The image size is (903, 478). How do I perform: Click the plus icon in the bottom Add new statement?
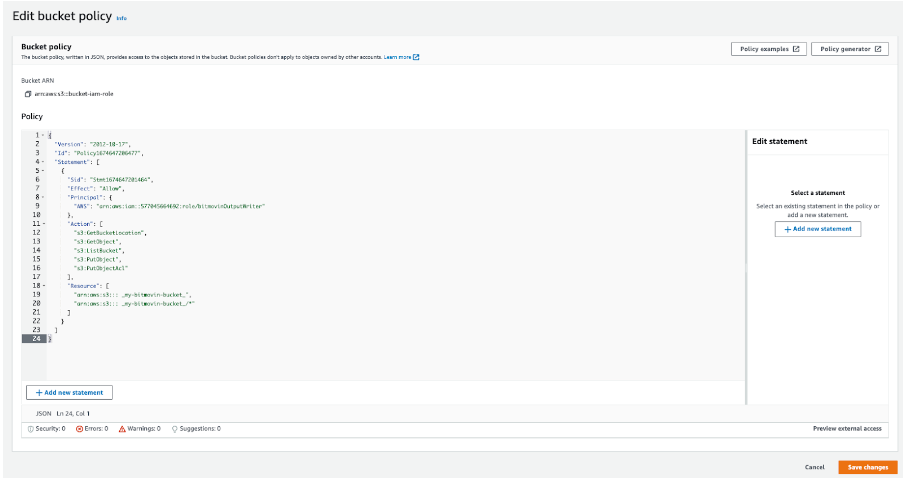pos(39,393)
